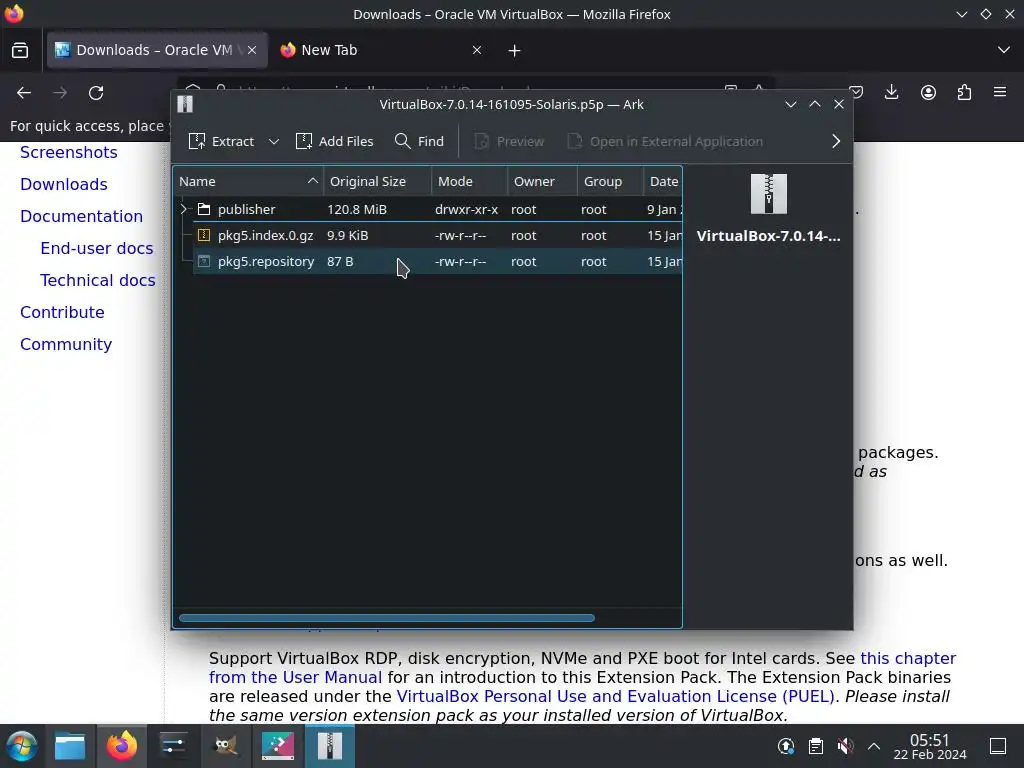Open the Community sidebar link
This screenshot has width=1024, height=768.
(x=66, y=344)
